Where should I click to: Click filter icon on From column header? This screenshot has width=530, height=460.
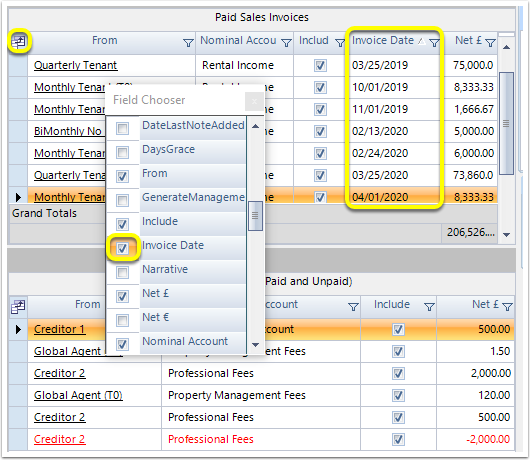click(x=188, y=43)
